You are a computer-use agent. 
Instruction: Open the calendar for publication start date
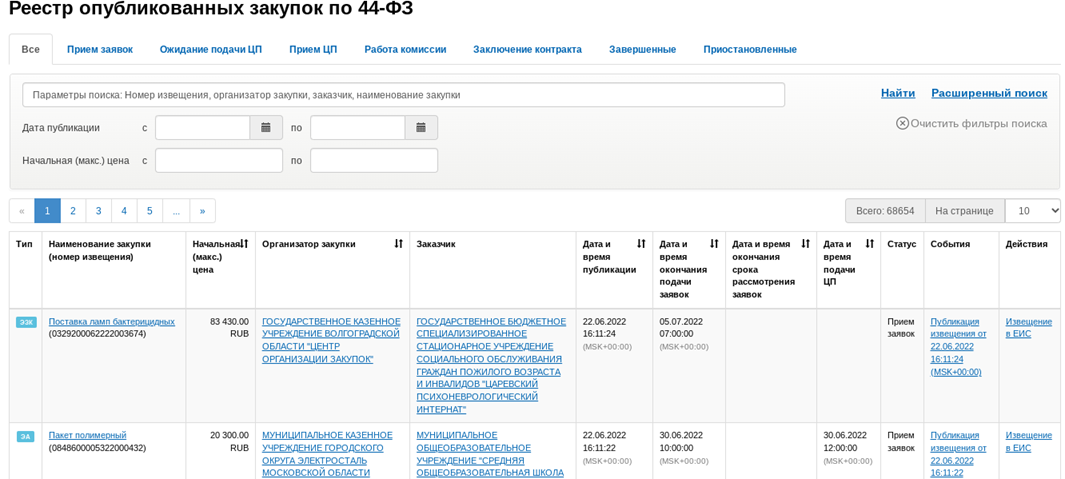pyautogui.click(x=266, y=127)
